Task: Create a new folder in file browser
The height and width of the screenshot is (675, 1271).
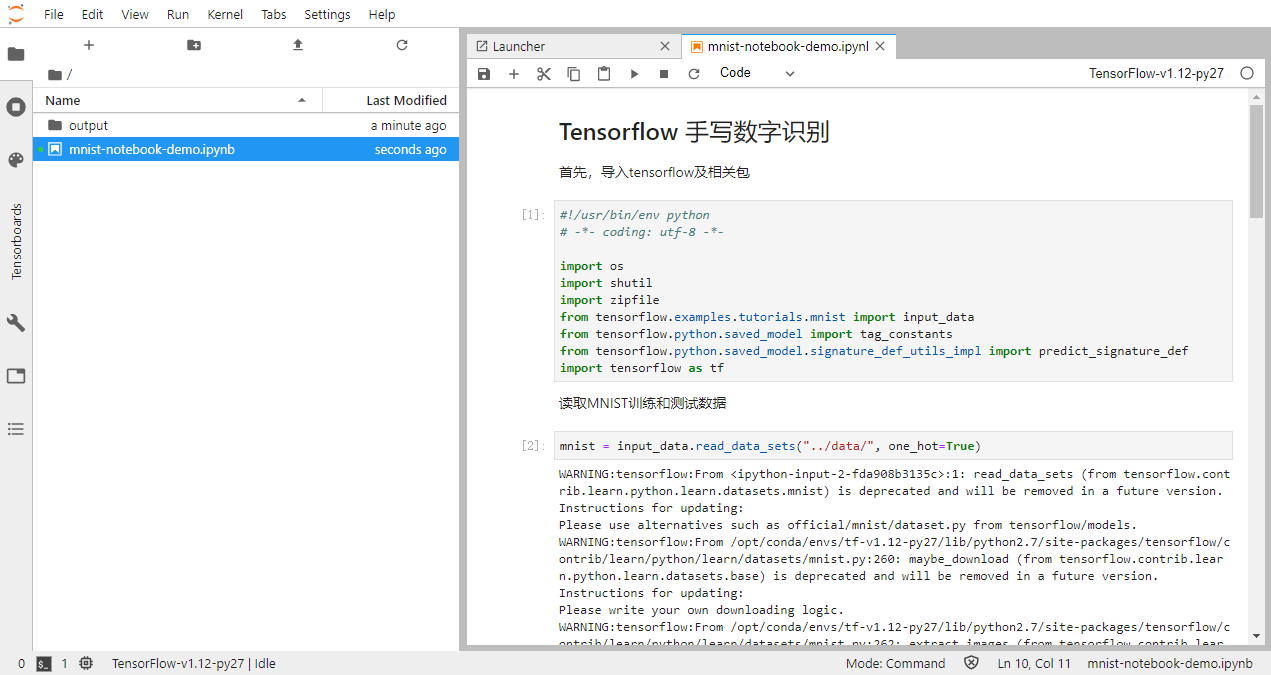Action: [193, 45]
